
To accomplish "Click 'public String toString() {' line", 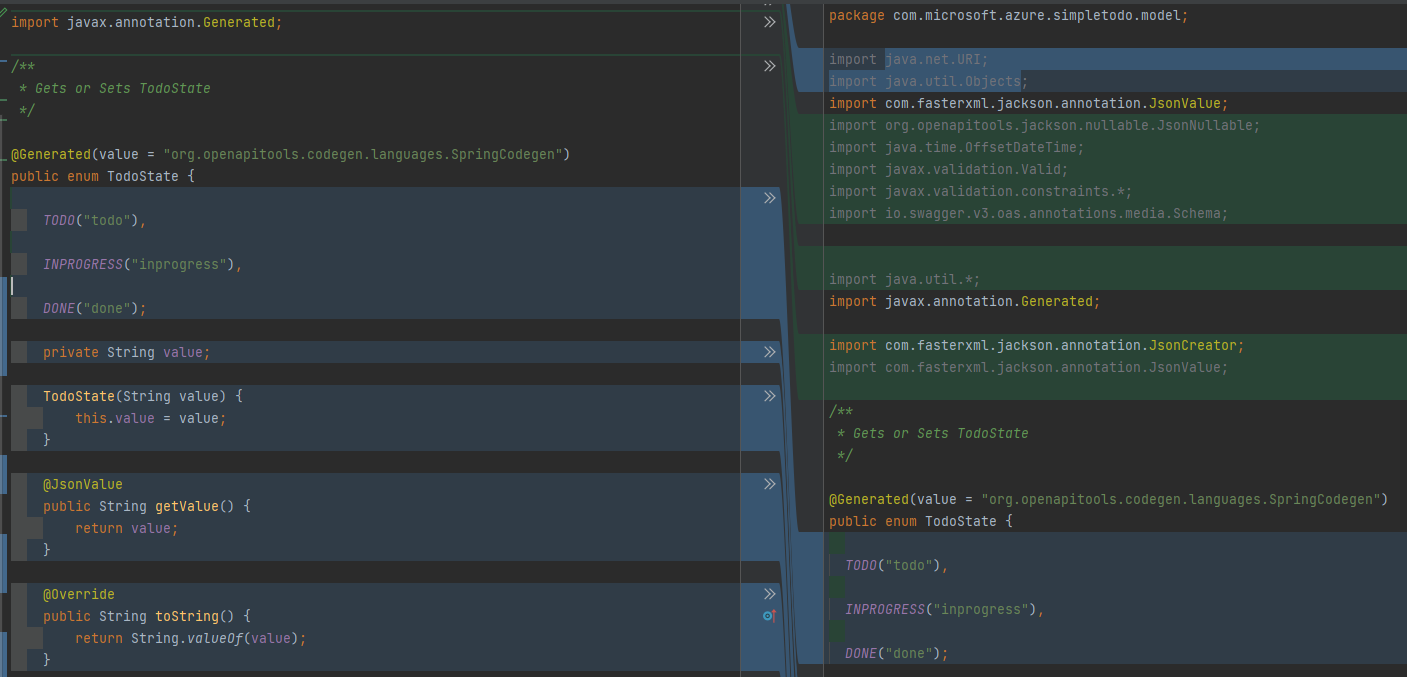I will click(x=147, y=616).
